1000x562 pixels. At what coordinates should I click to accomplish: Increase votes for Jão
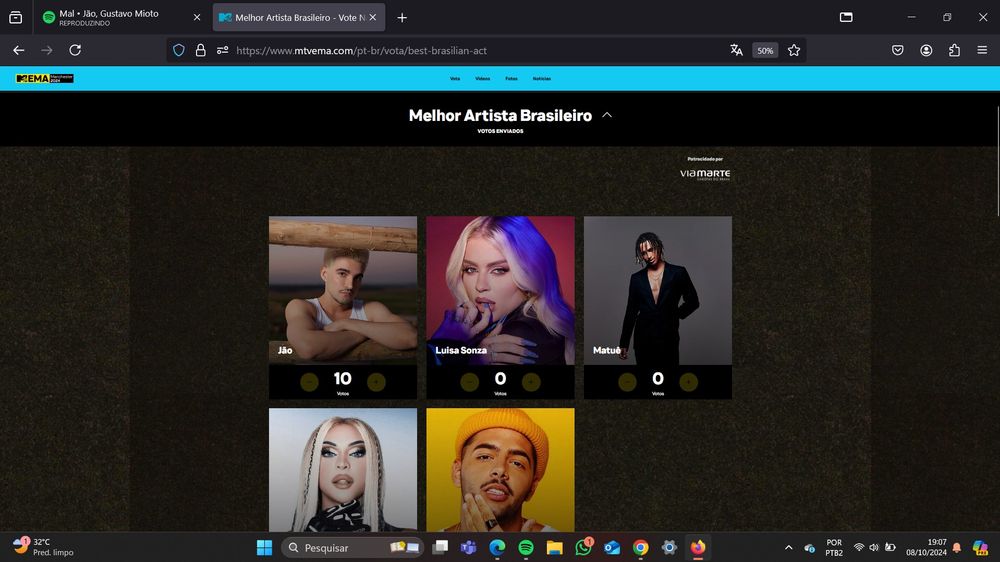click(x=376, y=381)
